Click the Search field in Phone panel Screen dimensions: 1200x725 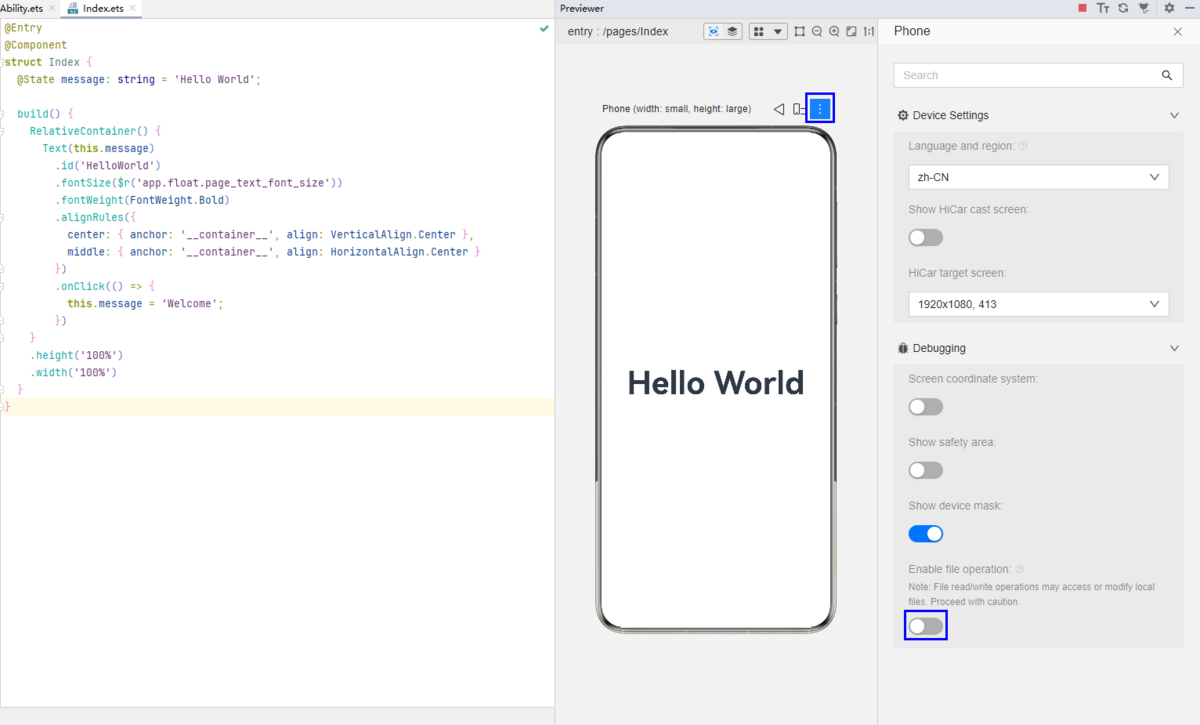point(1028,75)
